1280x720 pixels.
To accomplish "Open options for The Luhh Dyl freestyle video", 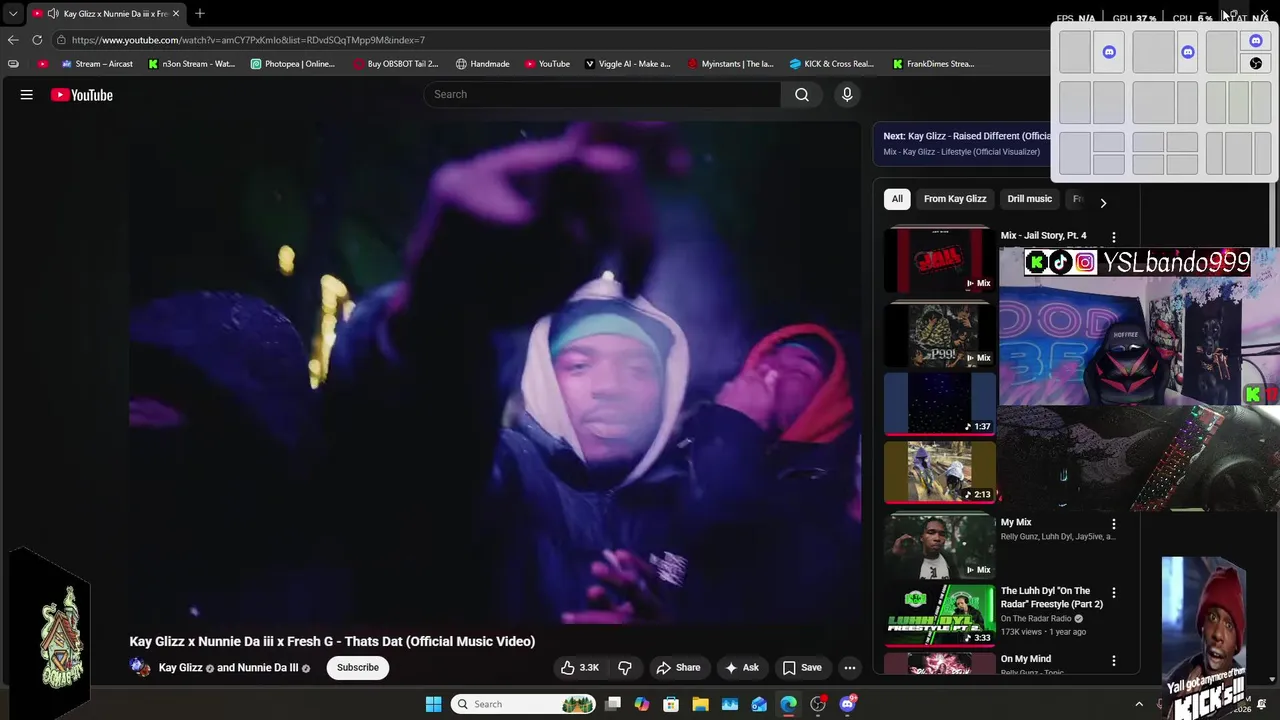I will (1114, 593).
